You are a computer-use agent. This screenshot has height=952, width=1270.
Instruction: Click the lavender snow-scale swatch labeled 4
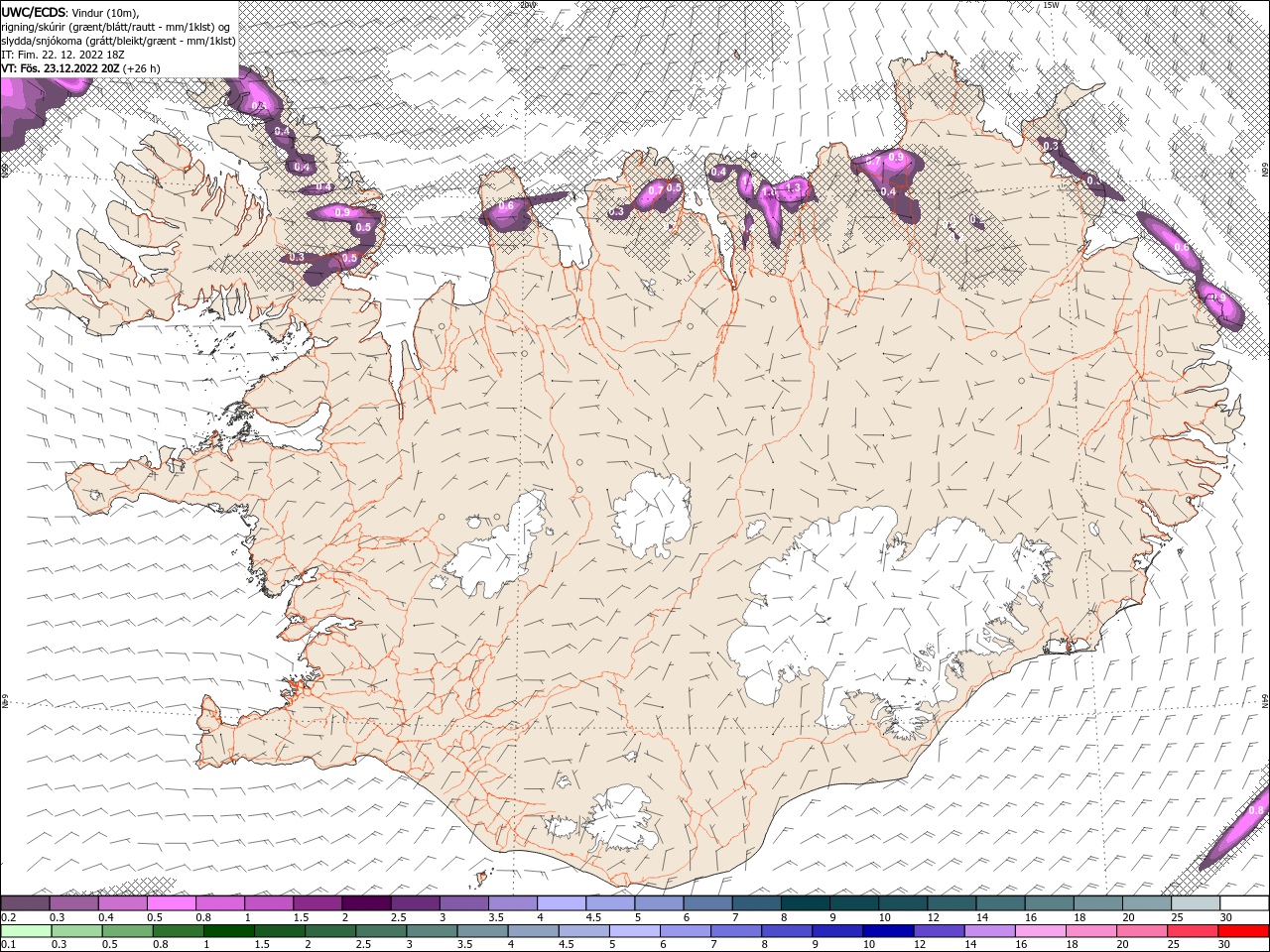(x=562, y=903)
